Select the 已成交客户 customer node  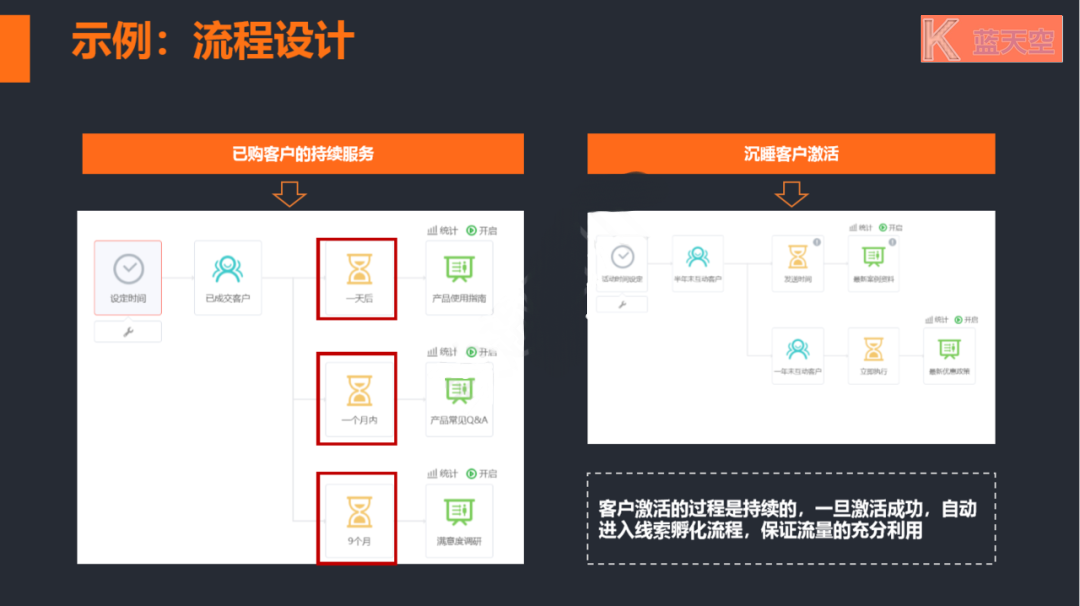227,277
